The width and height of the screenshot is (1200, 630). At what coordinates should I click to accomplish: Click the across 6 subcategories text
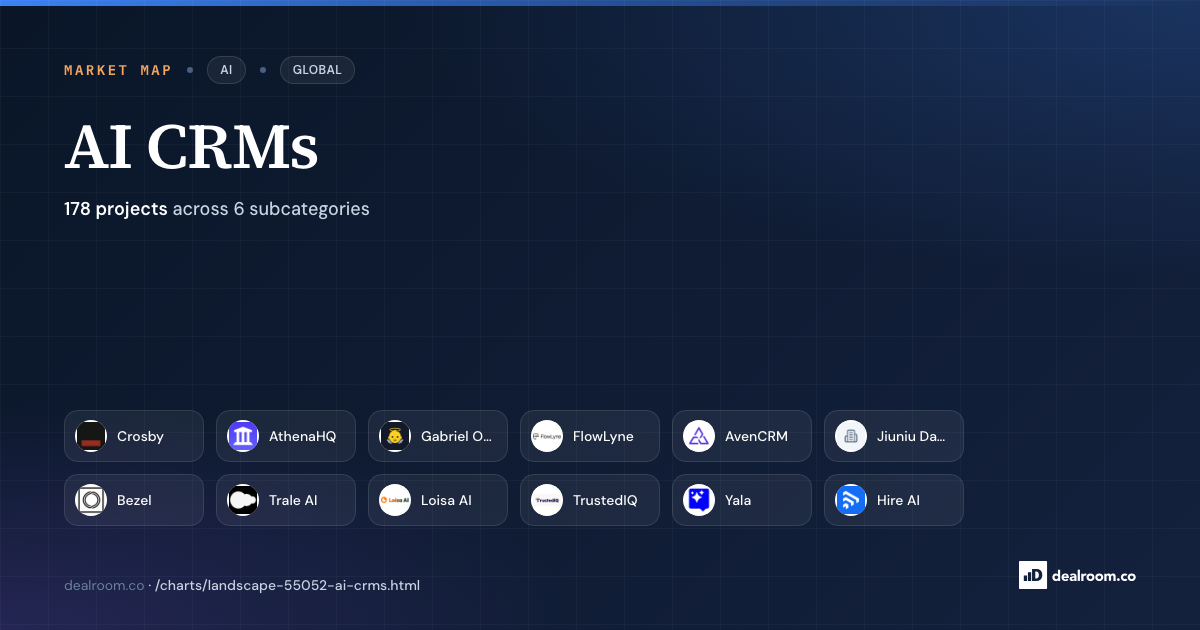pyautogui.click(x=271, y=209)
